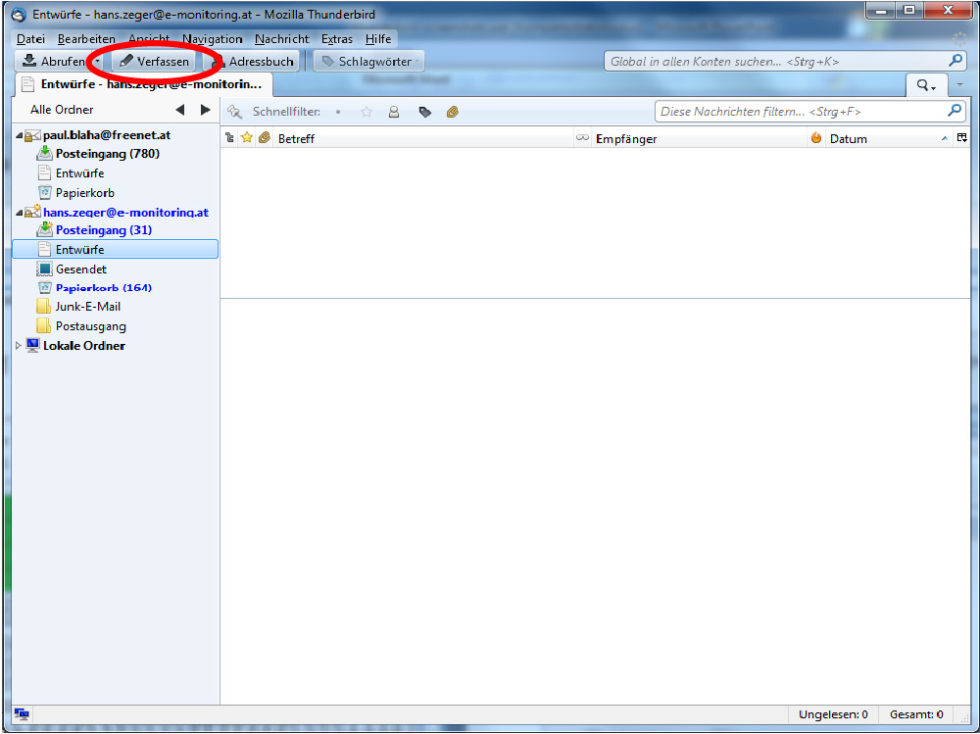Image resolution: width=980 pixels, height=734 pixels.
Task: Open the Bearbeiten menu
Action: coord(87,39)
